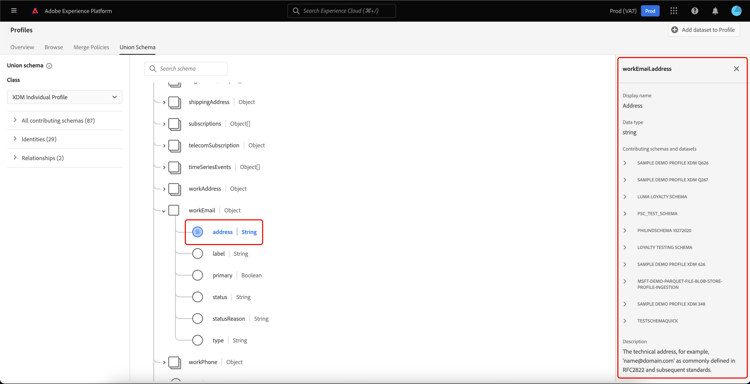The height and width of the screenshot is (384, 750).
Task: Open the XDM Individual Profile class dropdown
Action: click(x=65, y=97)
